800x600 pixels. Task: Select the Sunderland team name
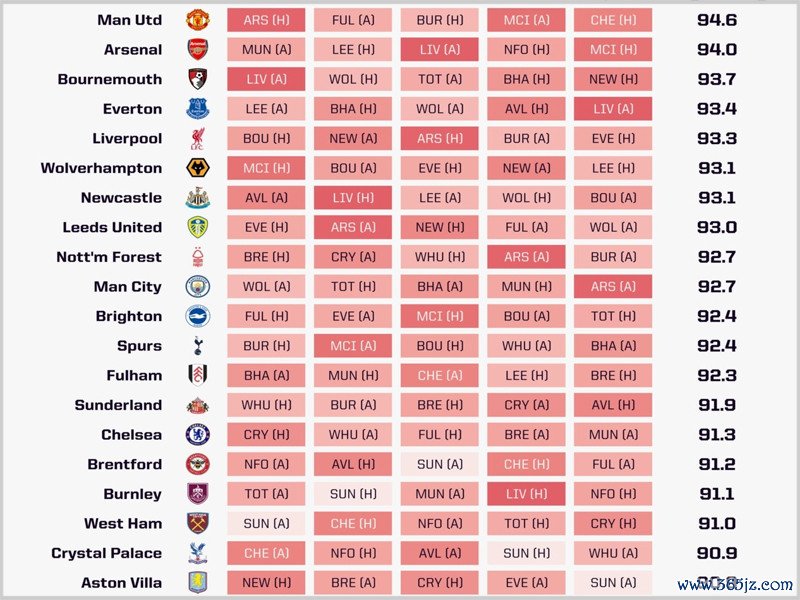pos(118,405)
